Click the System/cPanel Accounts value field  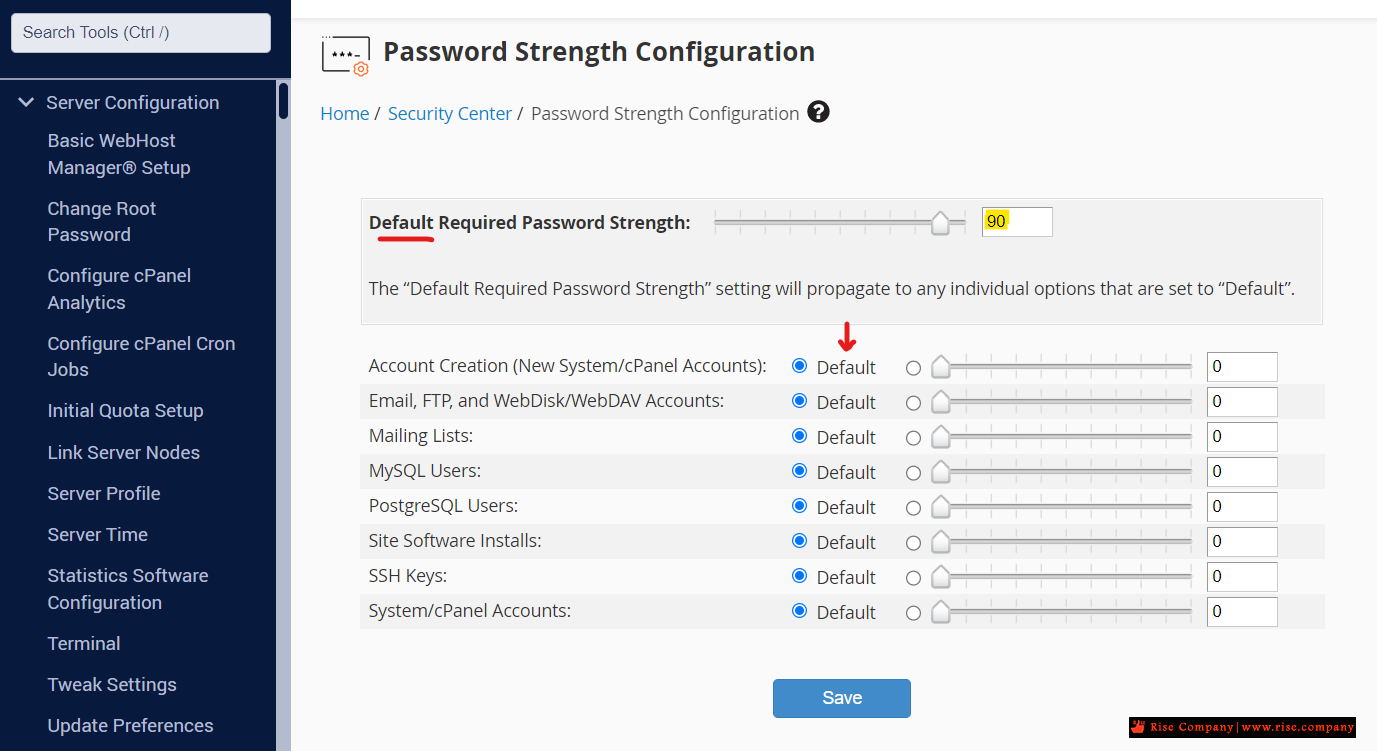1241,612
